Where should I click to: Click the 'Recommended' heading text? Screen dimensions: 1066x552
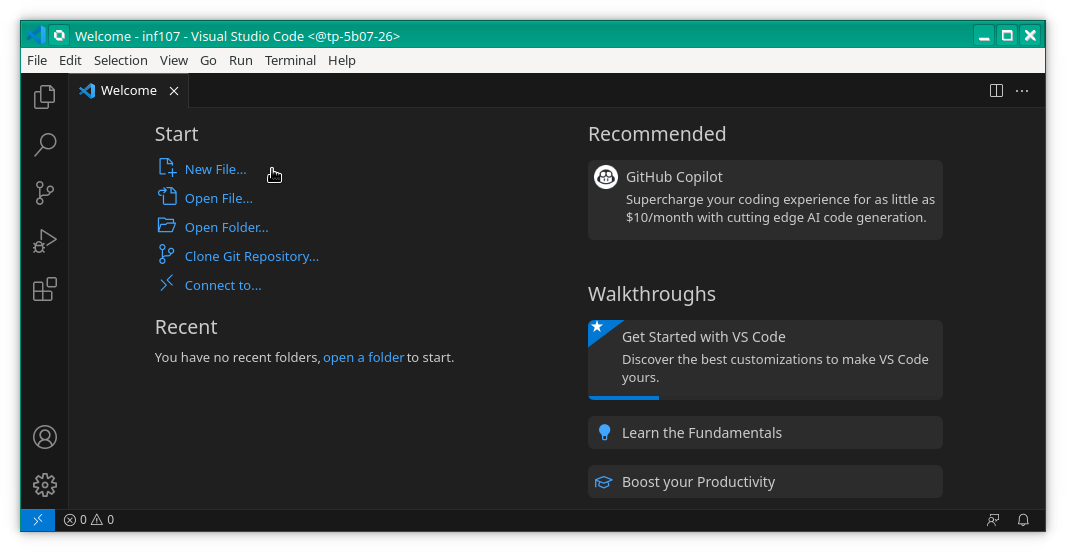[657, 134]
